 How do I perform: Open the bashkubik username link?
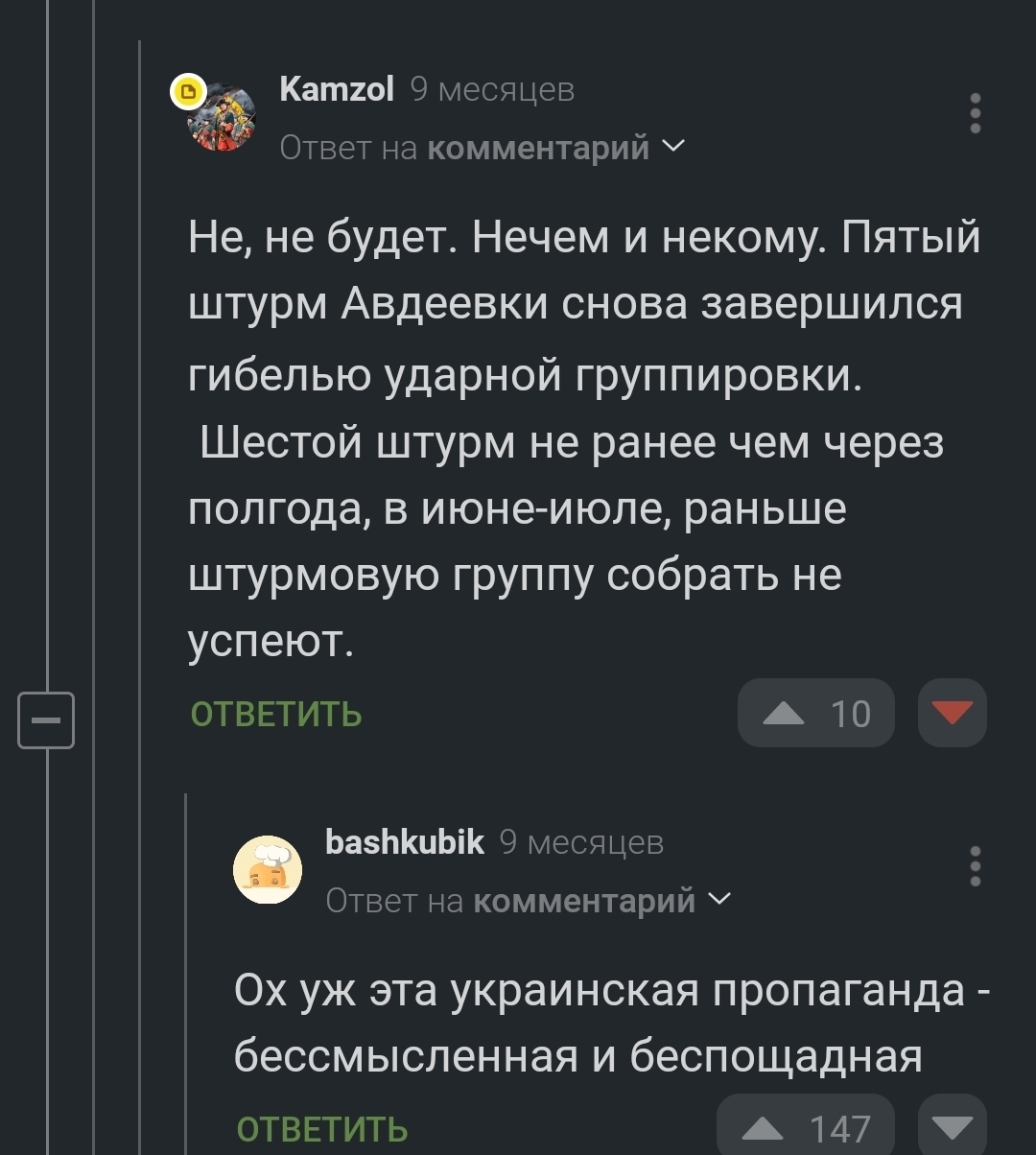[405, 841]
